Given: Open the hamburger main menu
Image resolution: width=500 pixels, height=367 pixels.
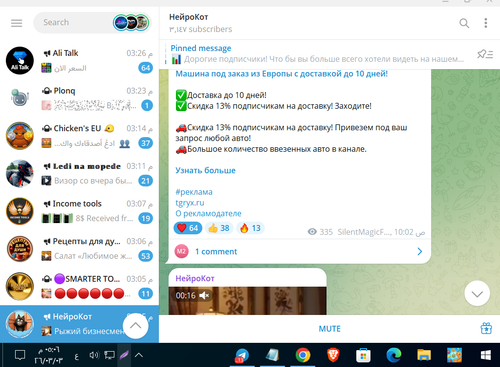Looking at the screenshot, I should tap(16, 23).
